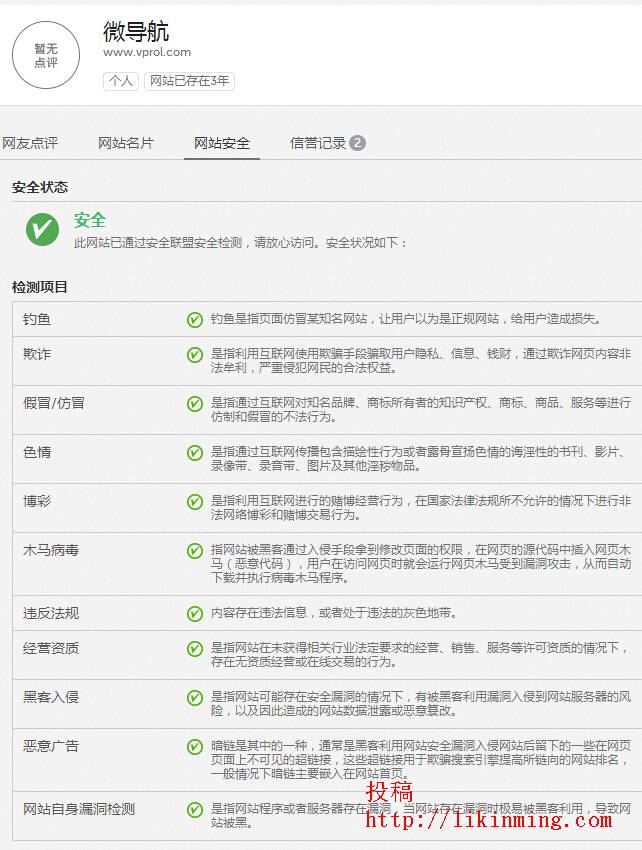This screenshot has width=642, height=850.
Task: Click the green check icon in 欺诈 row
Action: pos(195,354)
